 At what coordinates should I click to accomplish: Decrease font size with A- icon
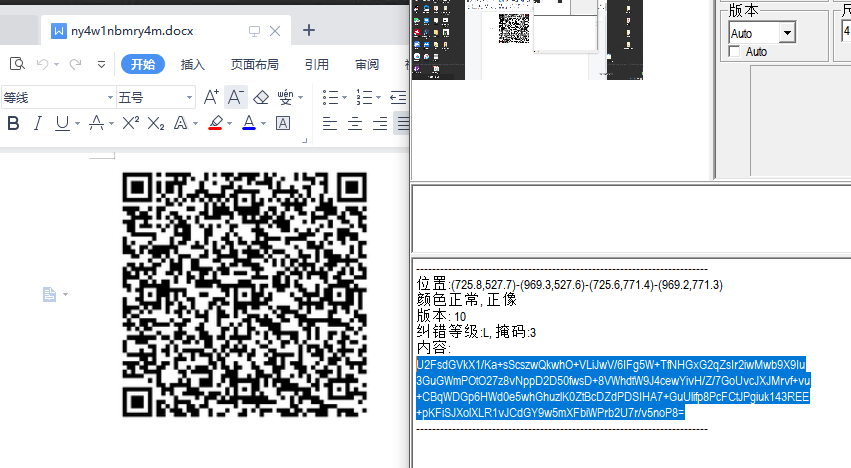(x=236, y=97)
